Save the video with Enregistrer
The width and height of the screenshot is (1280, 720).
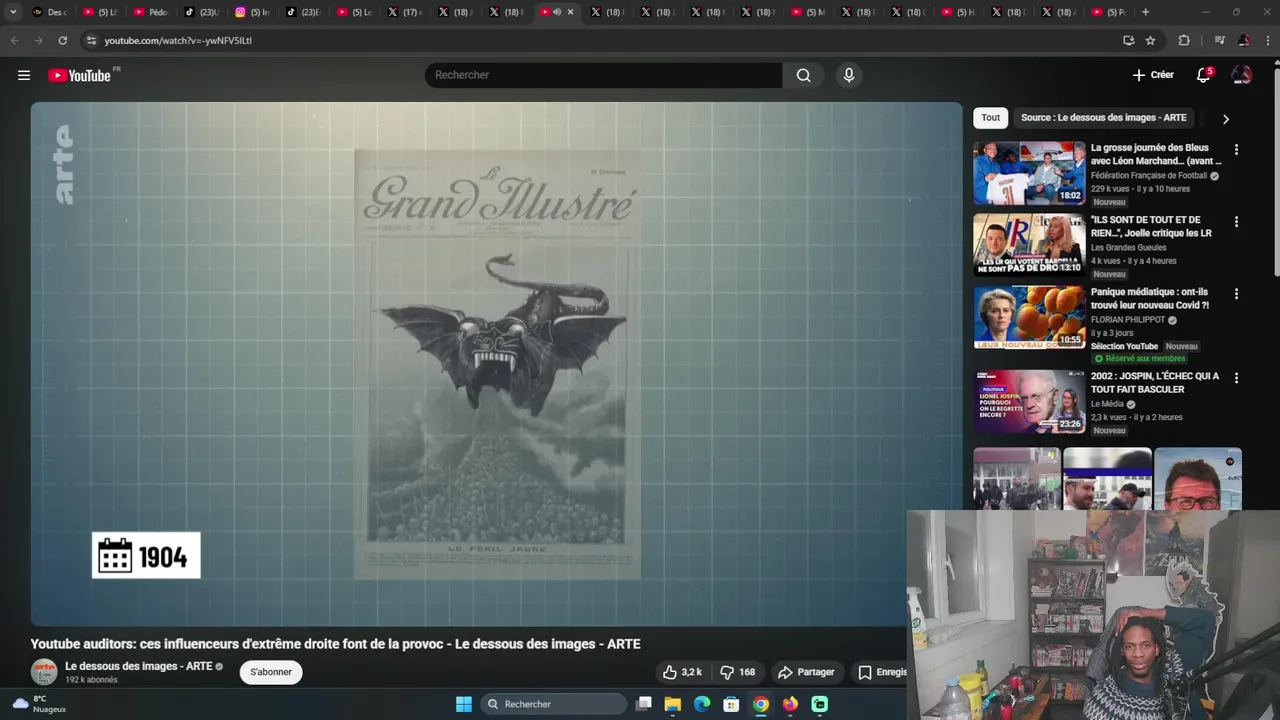[882, 672]
